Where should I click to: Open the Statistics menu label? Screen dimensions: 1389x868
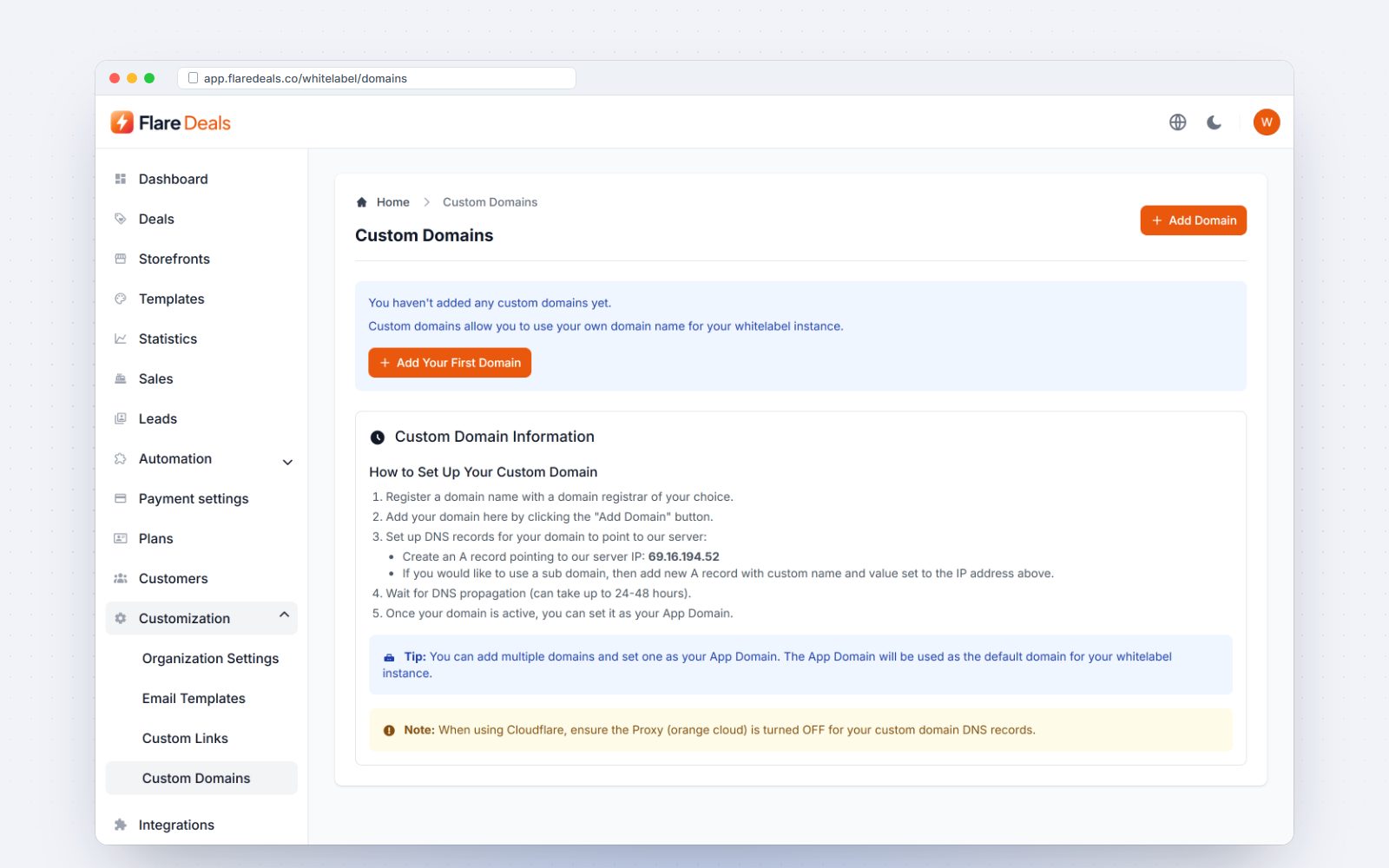[x=168, y=339]
